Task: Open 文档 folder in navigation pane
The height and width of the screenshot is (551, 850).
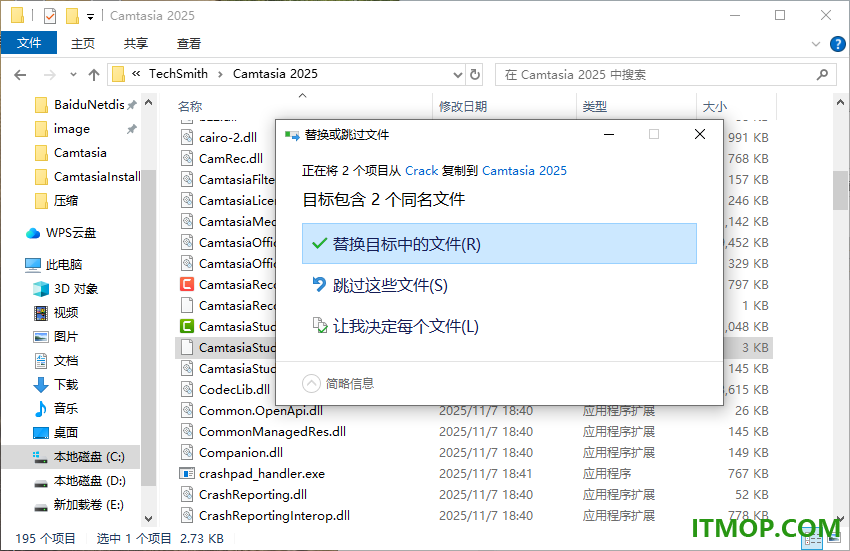Action: coord(56,361)
